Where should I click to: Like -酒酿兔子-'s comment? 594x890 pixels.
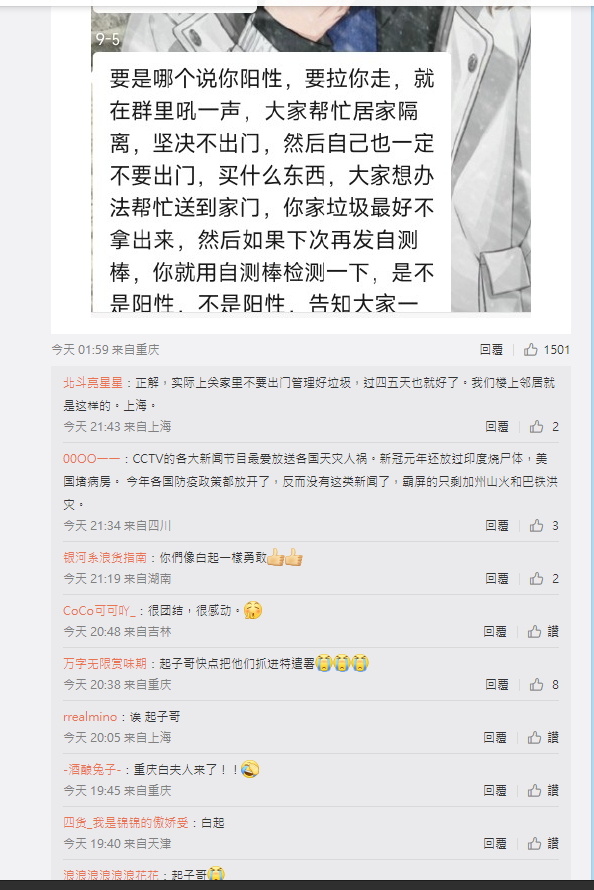coord(543,791)
